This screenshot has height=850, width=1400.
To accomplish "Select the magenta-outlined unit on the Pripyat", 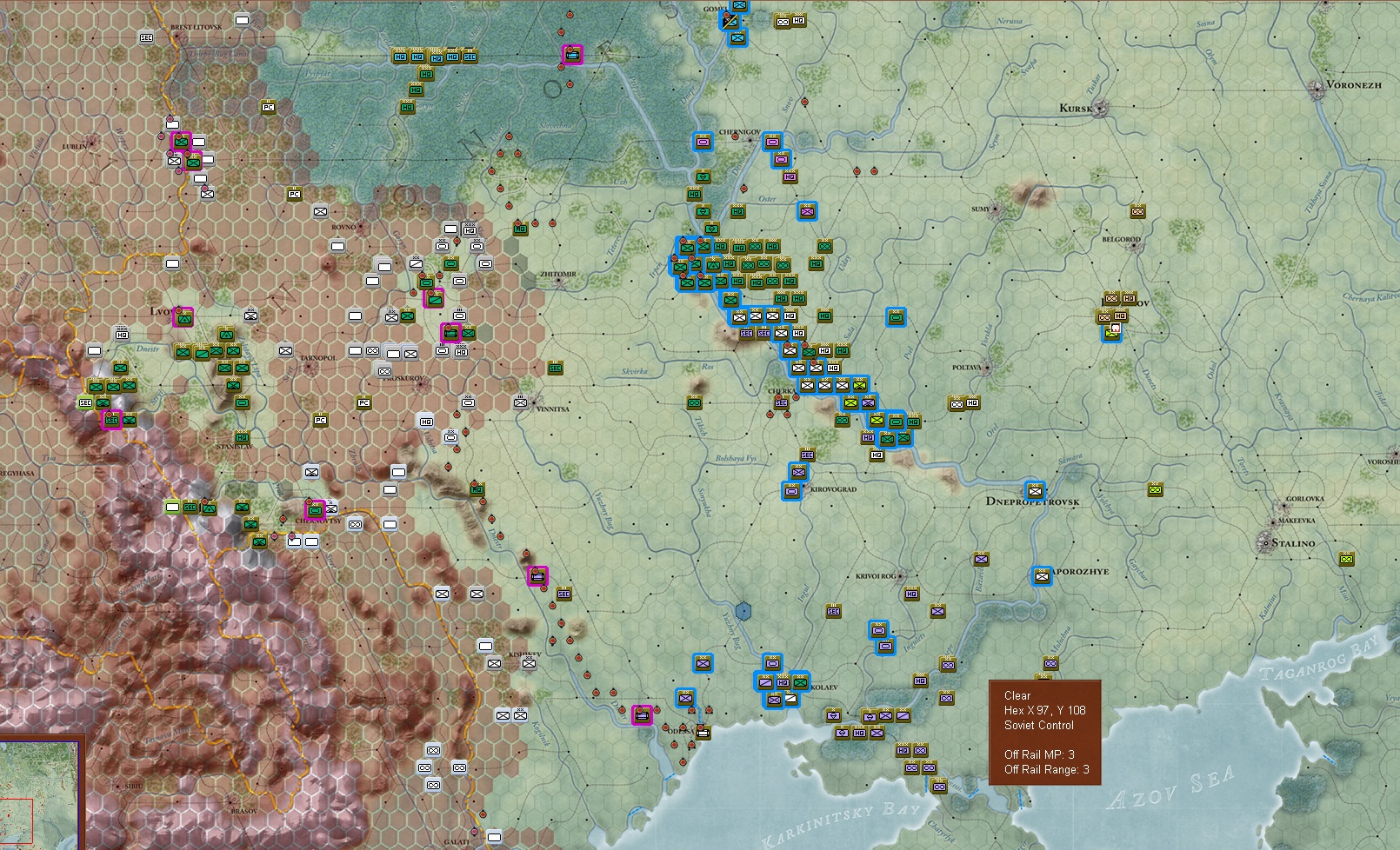I will [572, 55].
